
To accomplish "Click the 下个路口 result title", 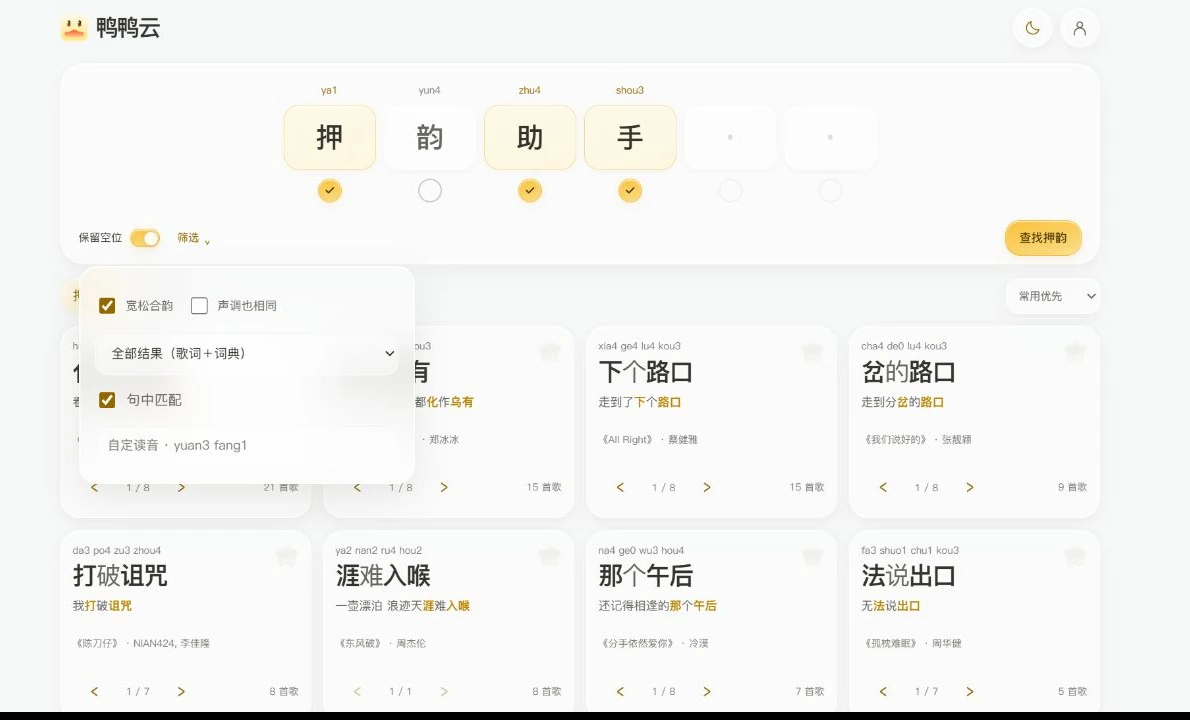I will [x=645, y=372].
